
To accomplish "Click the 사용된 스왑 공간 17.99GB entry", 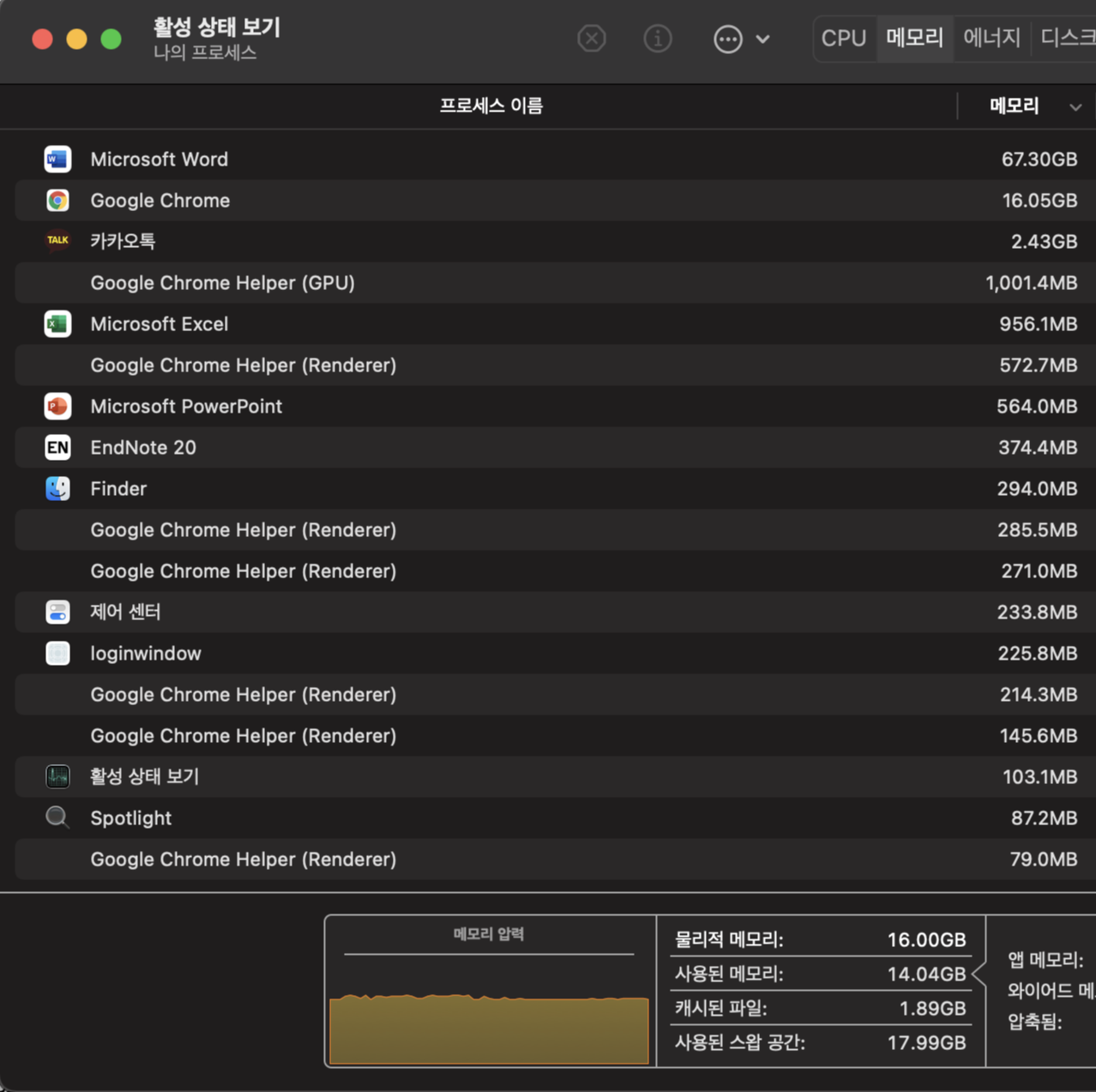I will coord(821,1042).
